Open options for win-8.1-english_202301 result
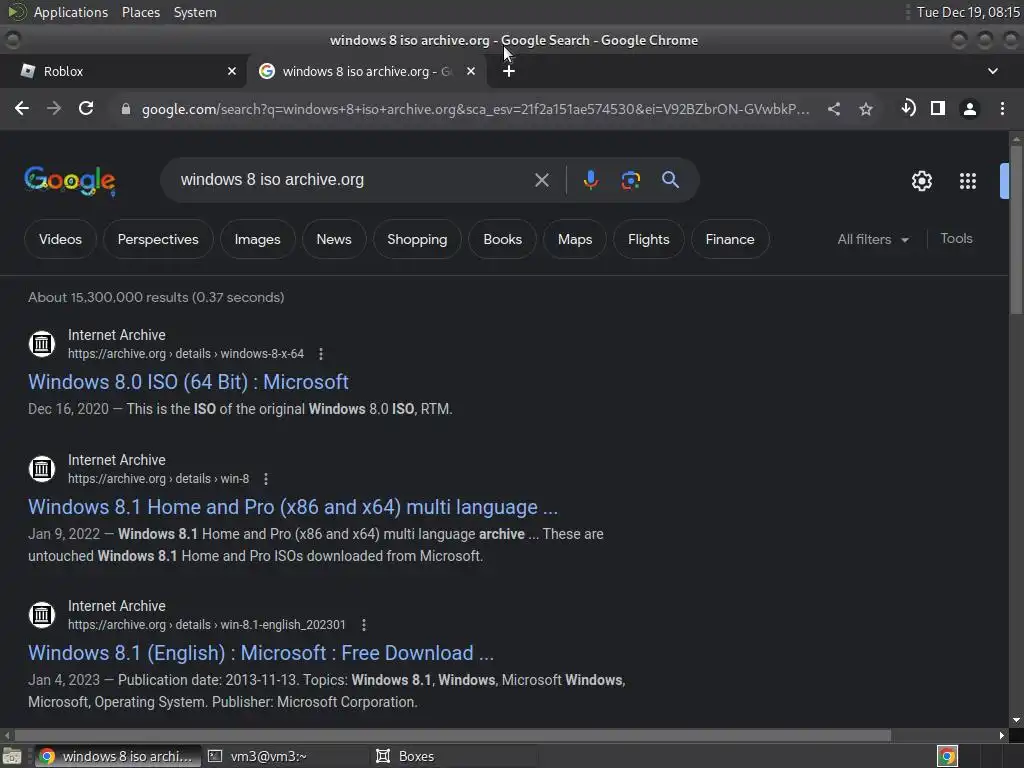 pyautogui.click(x=364, y=625)
